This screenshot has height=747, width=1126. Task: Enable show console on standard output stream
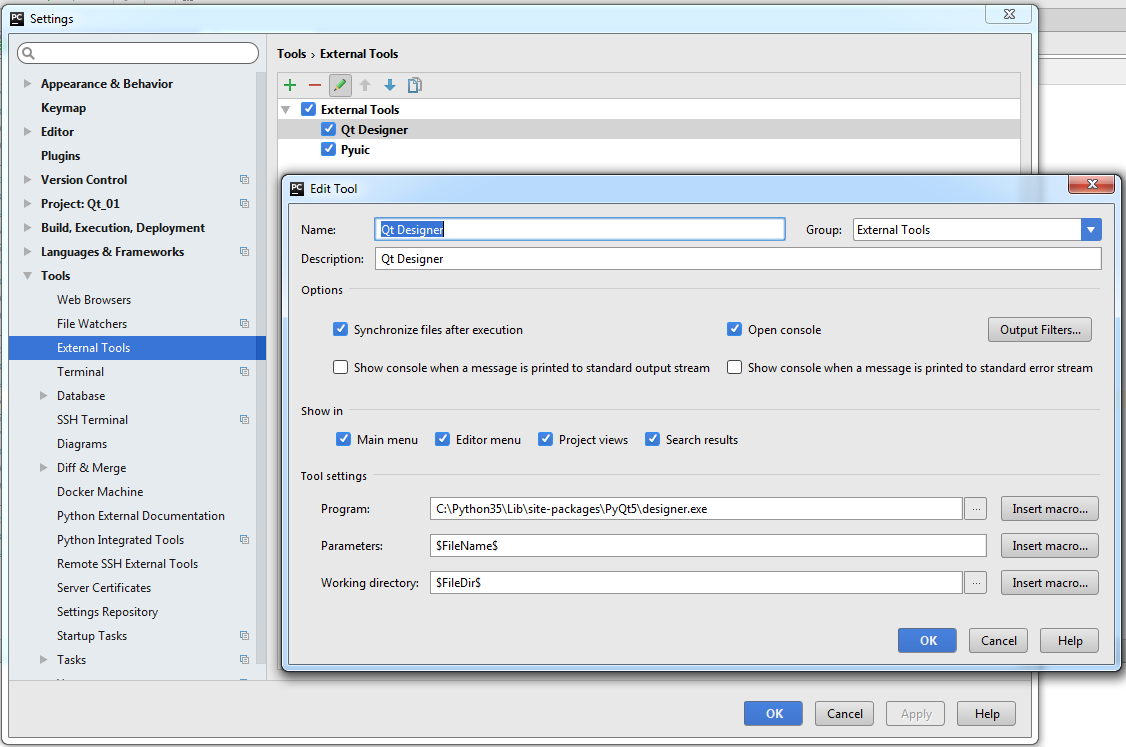(x=340, y=368)
